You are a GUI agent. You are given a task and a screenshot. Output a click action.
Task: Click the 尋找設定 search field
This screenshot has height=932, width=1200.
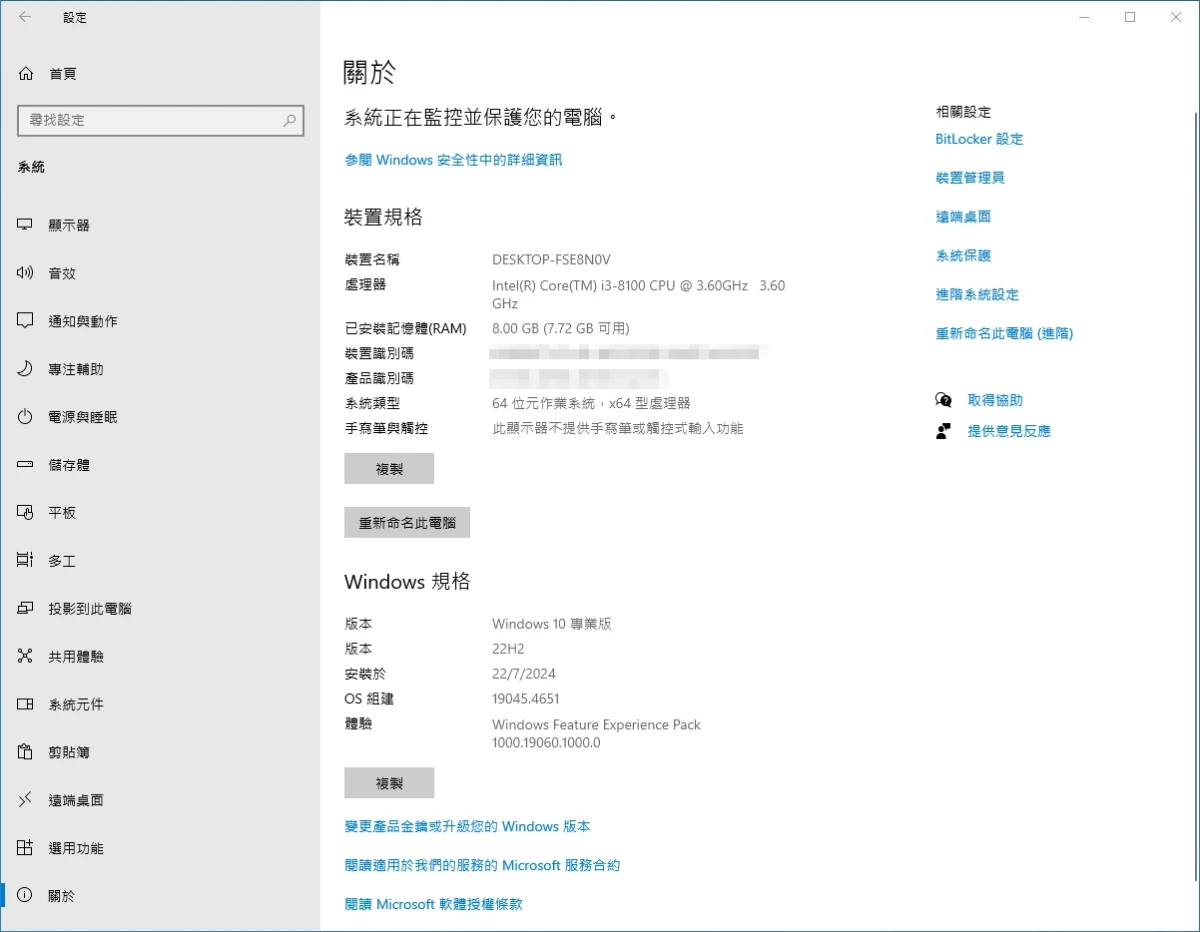160,120
